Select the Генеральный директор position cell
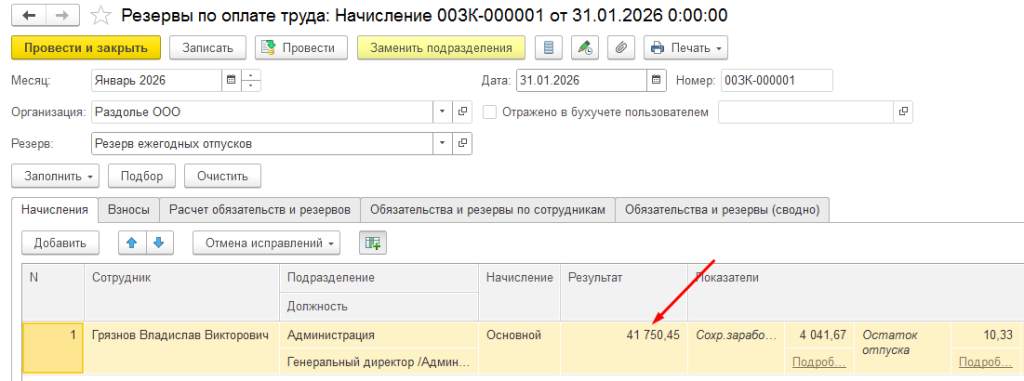This screenshot has width=1024, height=381. coord(379,361)
